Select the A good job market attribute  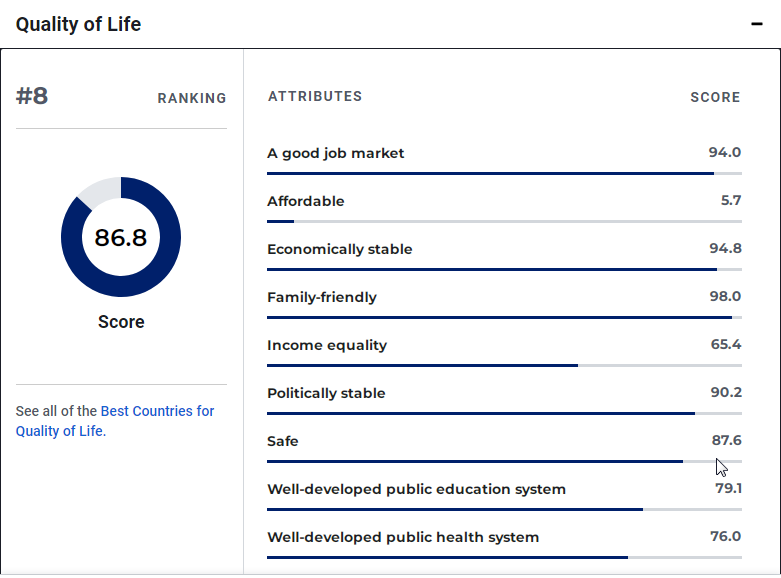click(335, 153)
